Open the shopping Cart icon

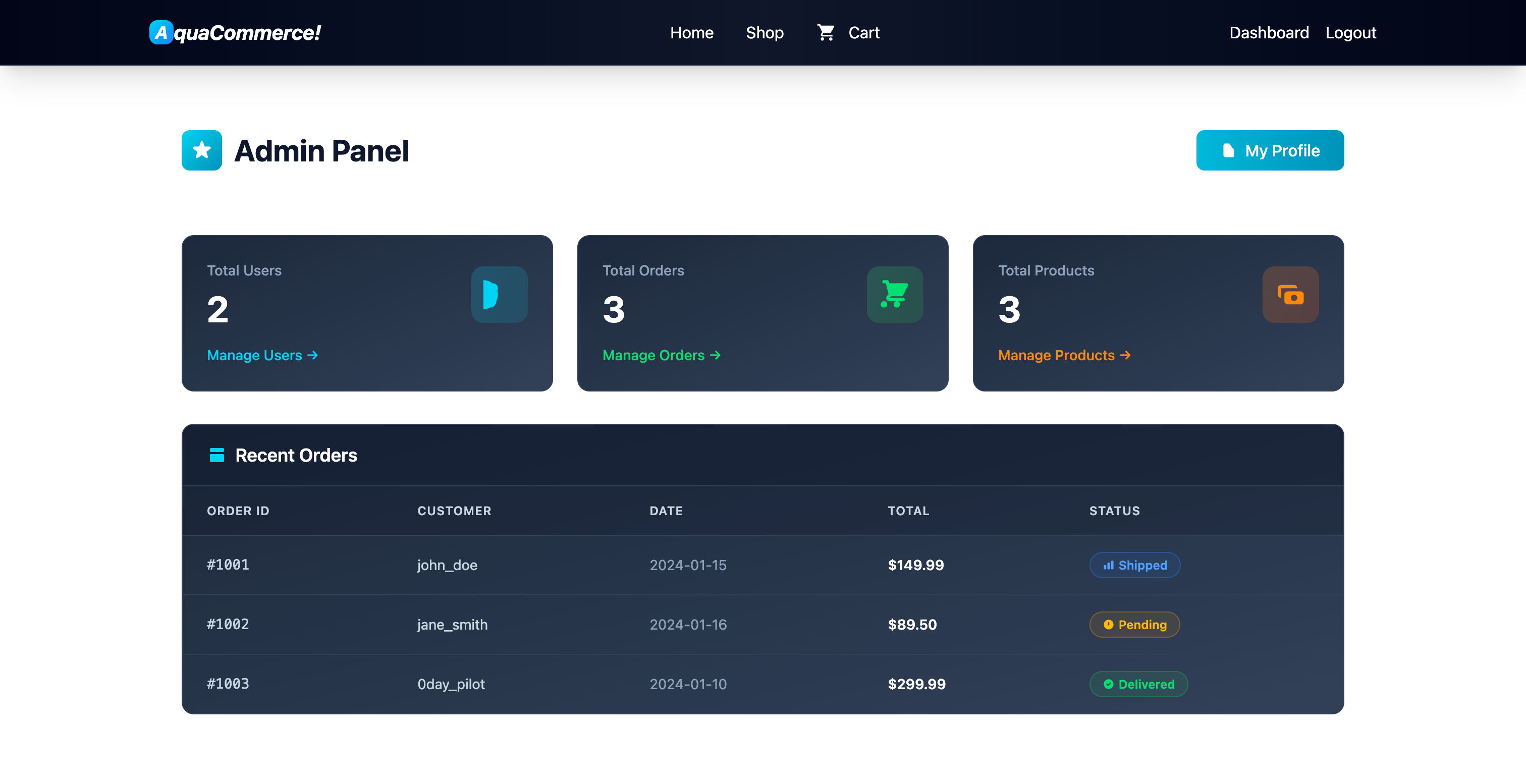coord(826,33)
